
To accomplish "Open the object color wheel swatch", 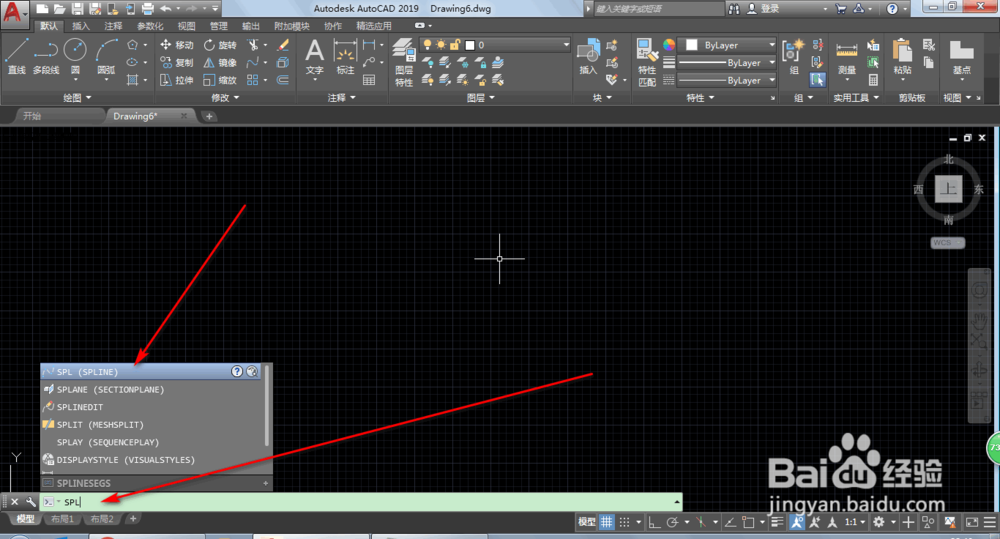I will tap(668, 45).
